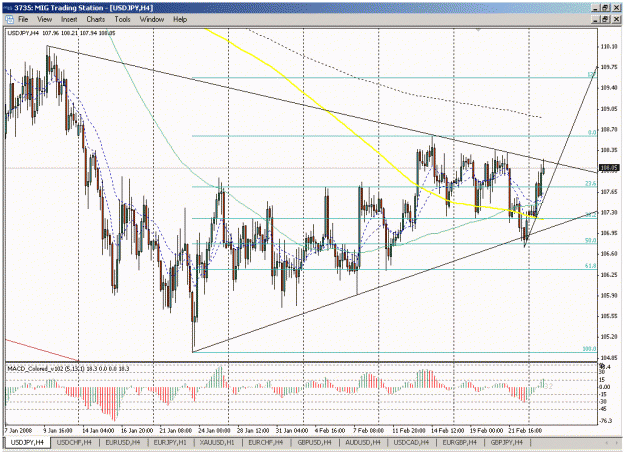Open the Window menu
The height and width of the screenshot is (452, 625).
(x=152, y=19)
